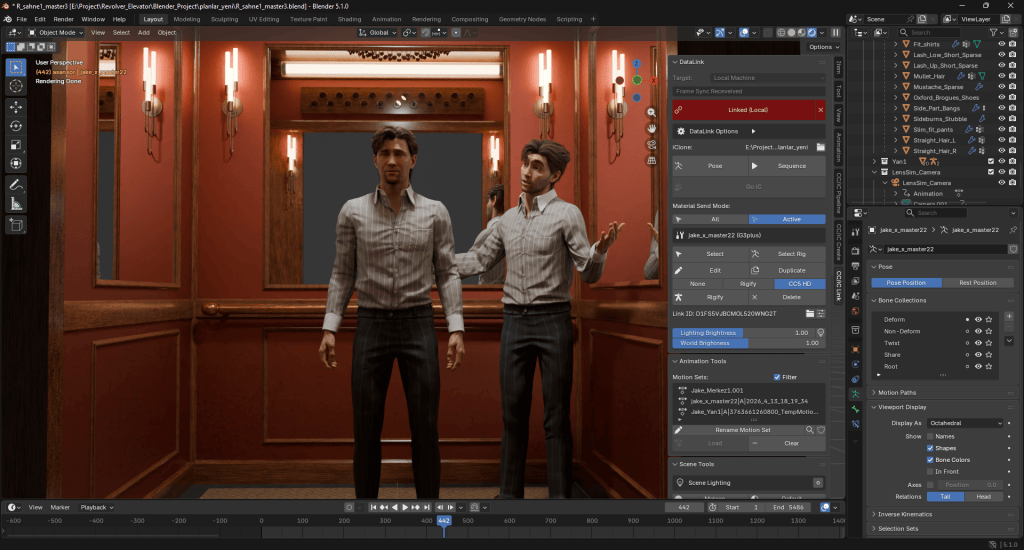The height and width of the screenshot is (550, 1024).
Task: Hide Mullet_Hair in the outliner
Action: coord(1001,76)
